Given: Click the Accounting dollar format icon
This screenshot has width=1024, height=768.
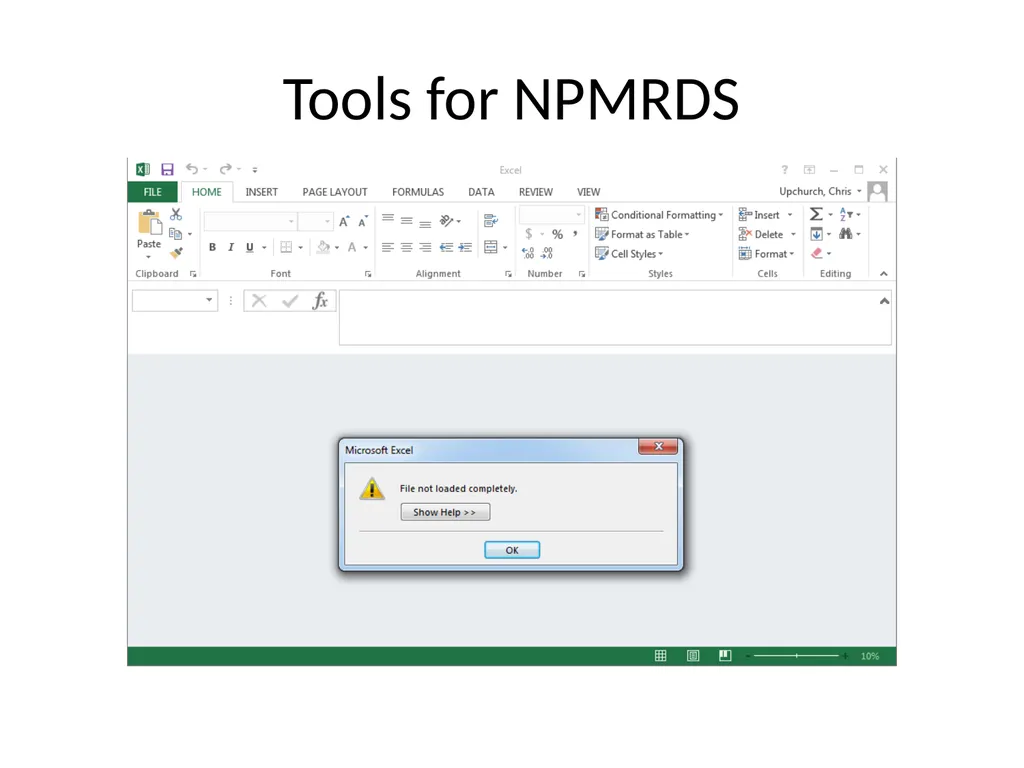Looking at the screenshot, I should [x=529, y=234].
